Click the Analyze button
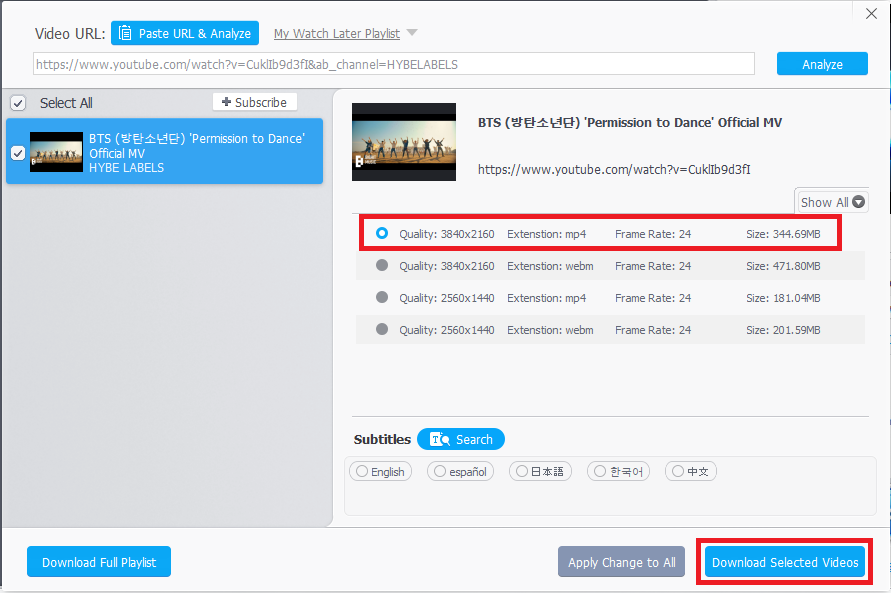 pos(822,64)
